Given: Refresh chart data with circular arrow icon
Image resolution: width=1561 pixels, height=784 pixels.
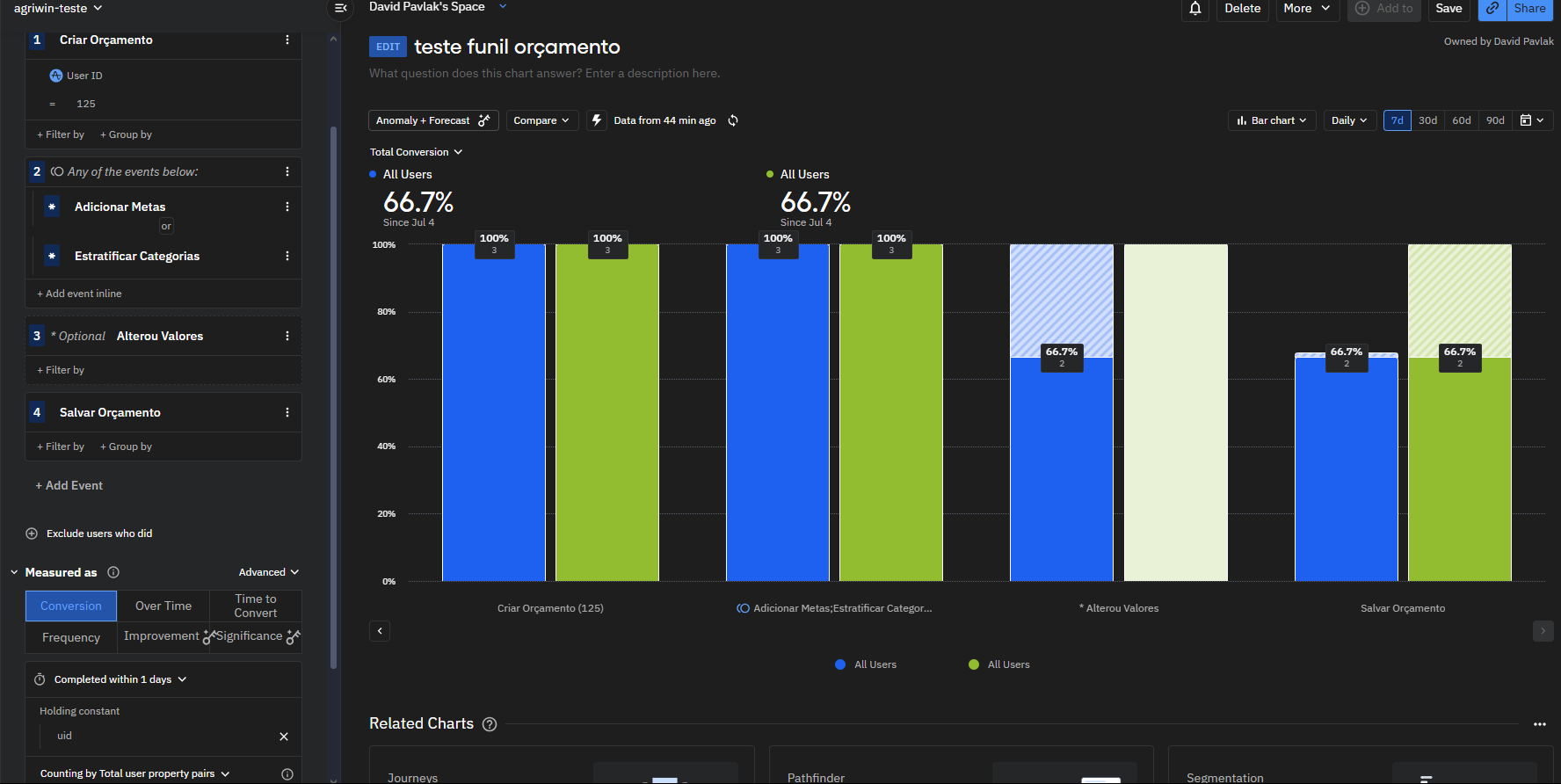Looking at the screenshot, I should pos(733,120).
